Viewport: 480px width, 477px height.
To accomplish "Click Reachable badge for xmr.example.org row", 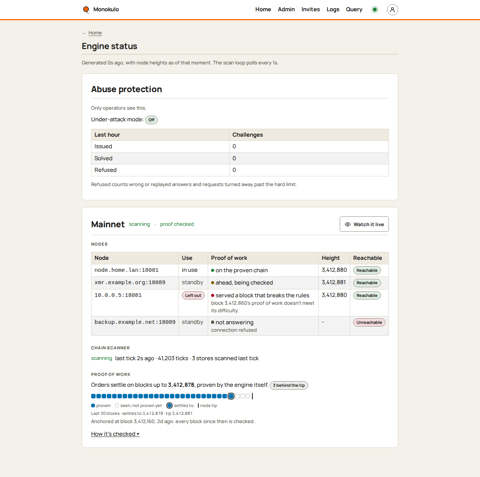I will [367, 283].
